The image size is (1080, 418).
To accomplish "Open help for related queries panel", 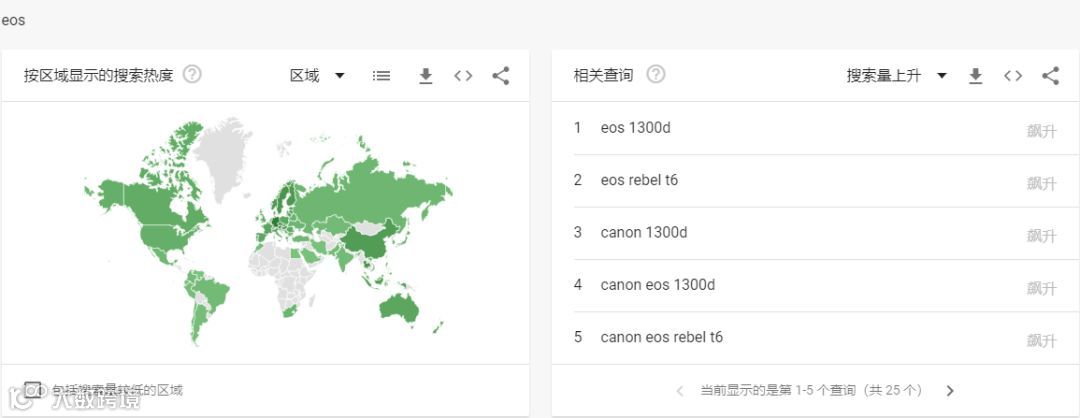I will click(x=655, y=75).
